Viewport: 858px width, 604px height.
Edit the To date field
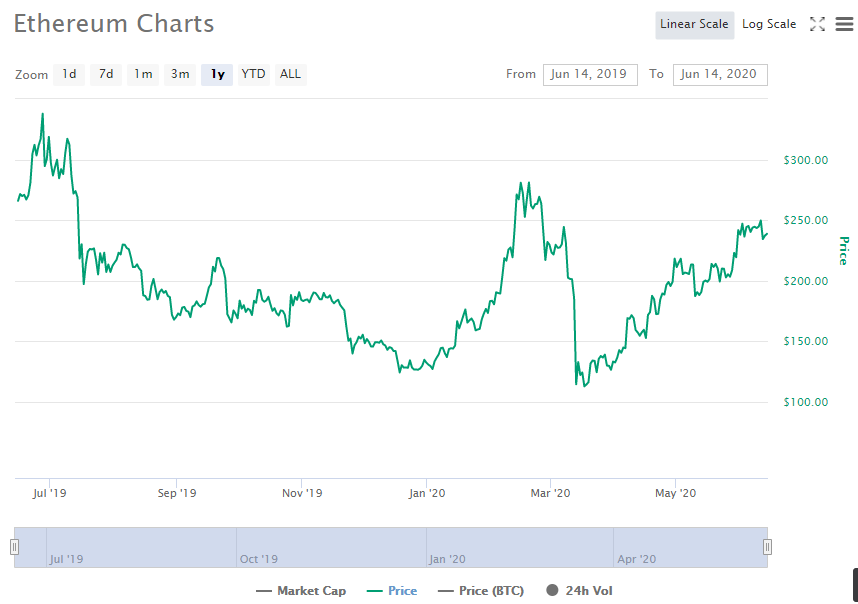(x=720, y=74)
